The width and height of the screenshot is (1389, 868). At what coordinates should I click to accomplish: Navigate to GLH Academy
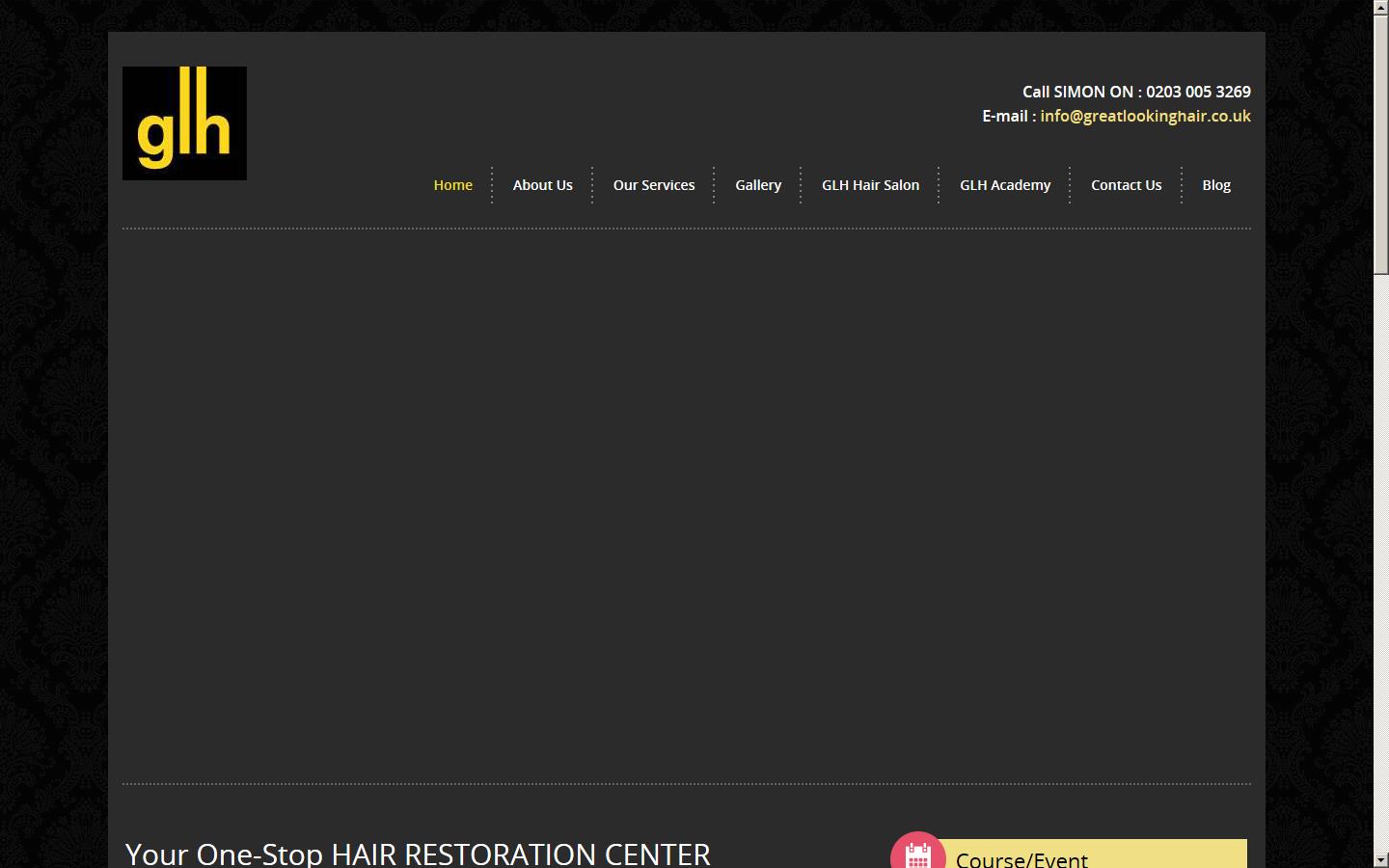(1004, 185)
